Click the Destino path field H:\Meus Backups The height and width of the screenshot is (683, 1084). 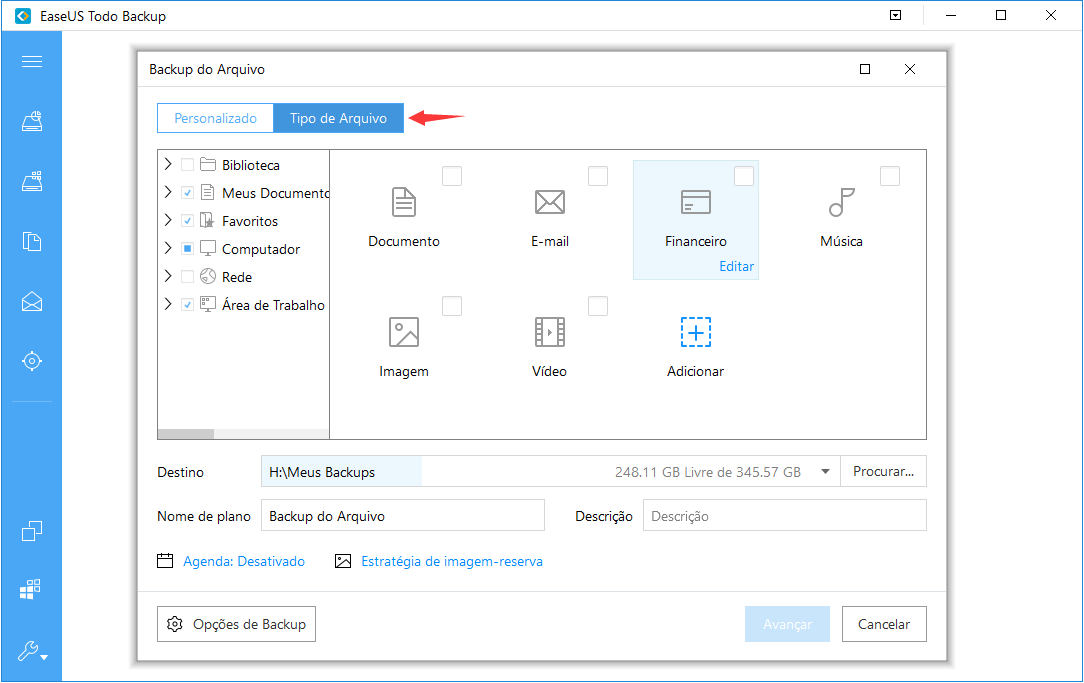point(550,471)
